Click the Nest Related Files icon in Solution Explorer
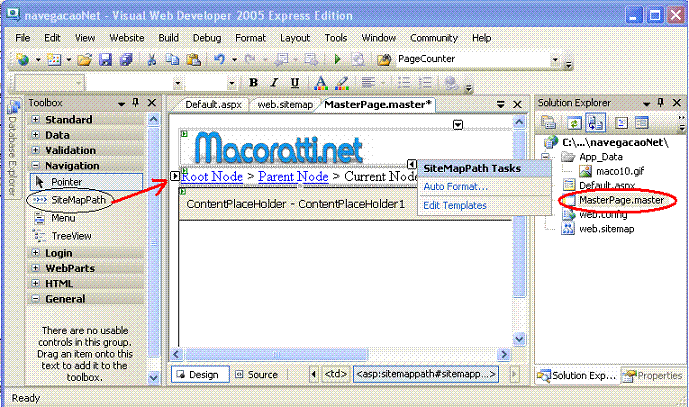689x407 pixels. point(595,123)
